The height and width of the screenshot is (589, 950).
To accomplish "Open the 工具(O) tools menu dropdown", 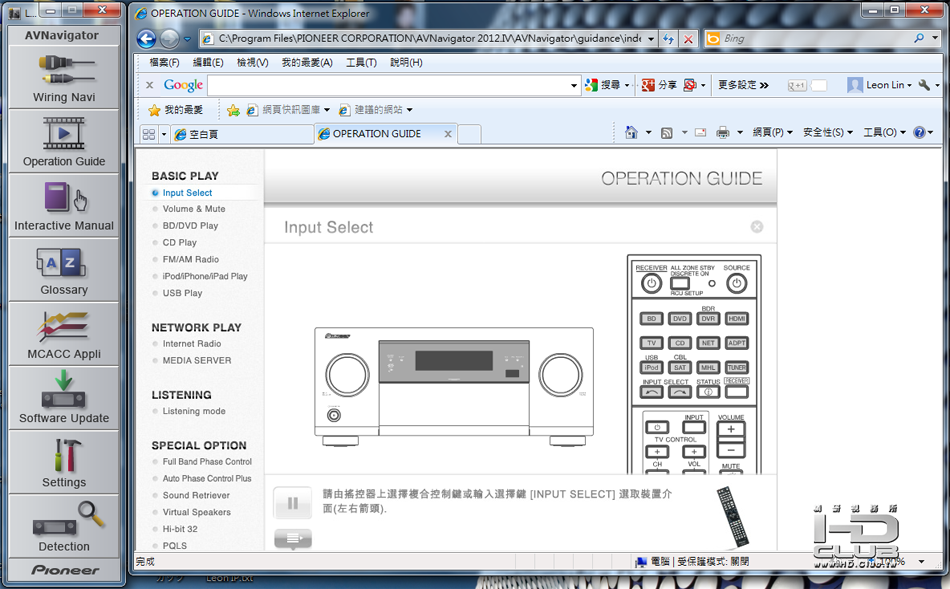I will click(885, 132).
